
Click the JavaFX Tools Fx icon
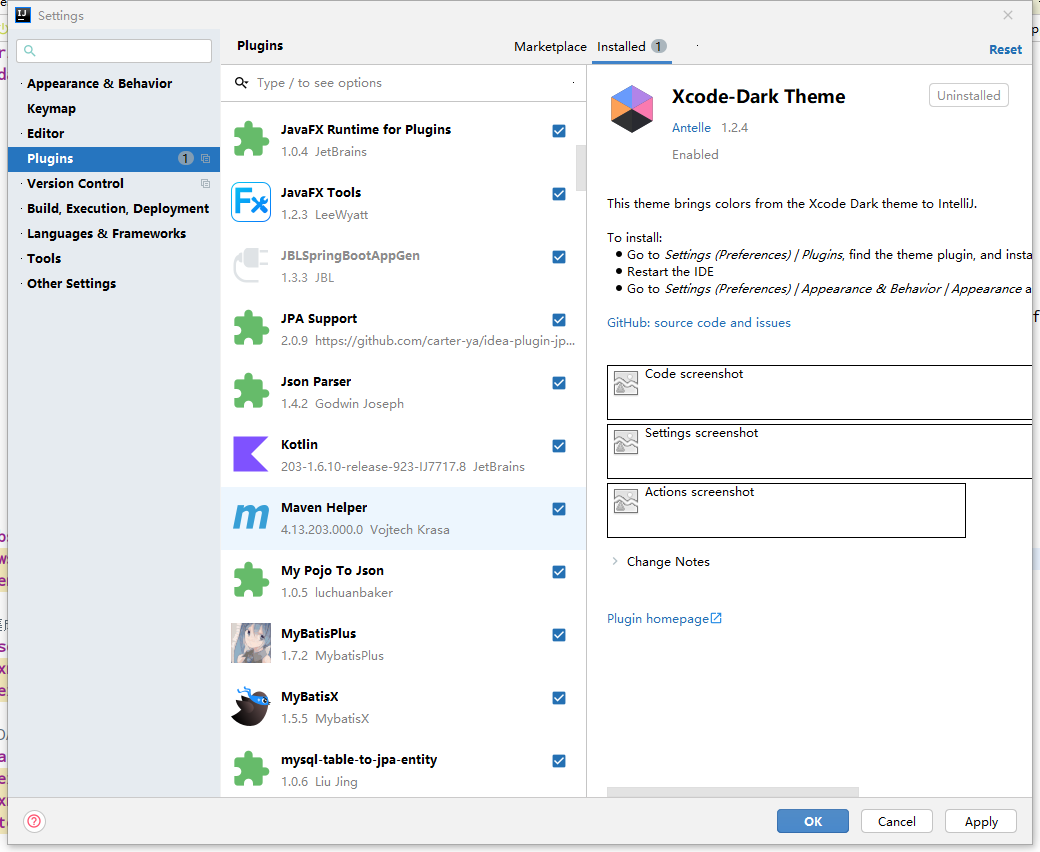[251, 202]
